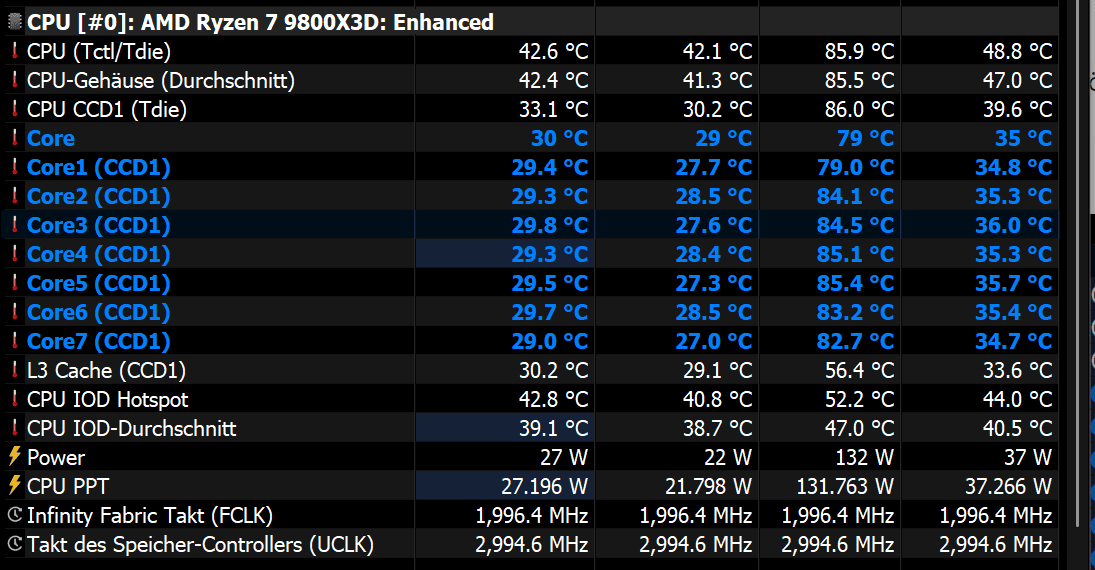This screenshot has width=1095, height=570.
Task: Select the CPU IOD Hotspot label
Action: pyautogui.click(x=108, y=400)
